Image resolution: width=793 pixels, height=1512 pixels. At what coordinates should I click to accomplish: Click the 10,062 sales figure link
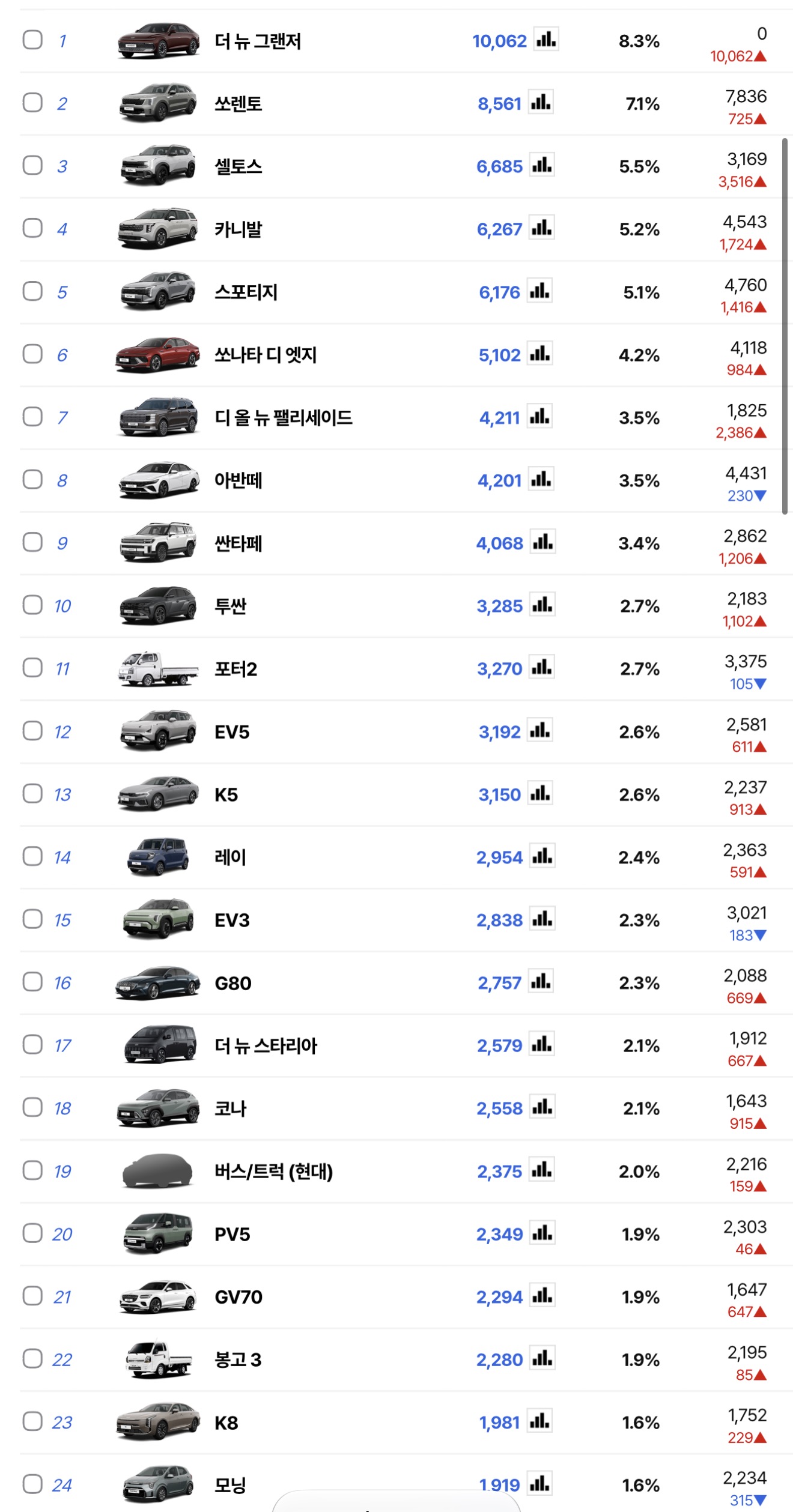(x=499, y=41)
